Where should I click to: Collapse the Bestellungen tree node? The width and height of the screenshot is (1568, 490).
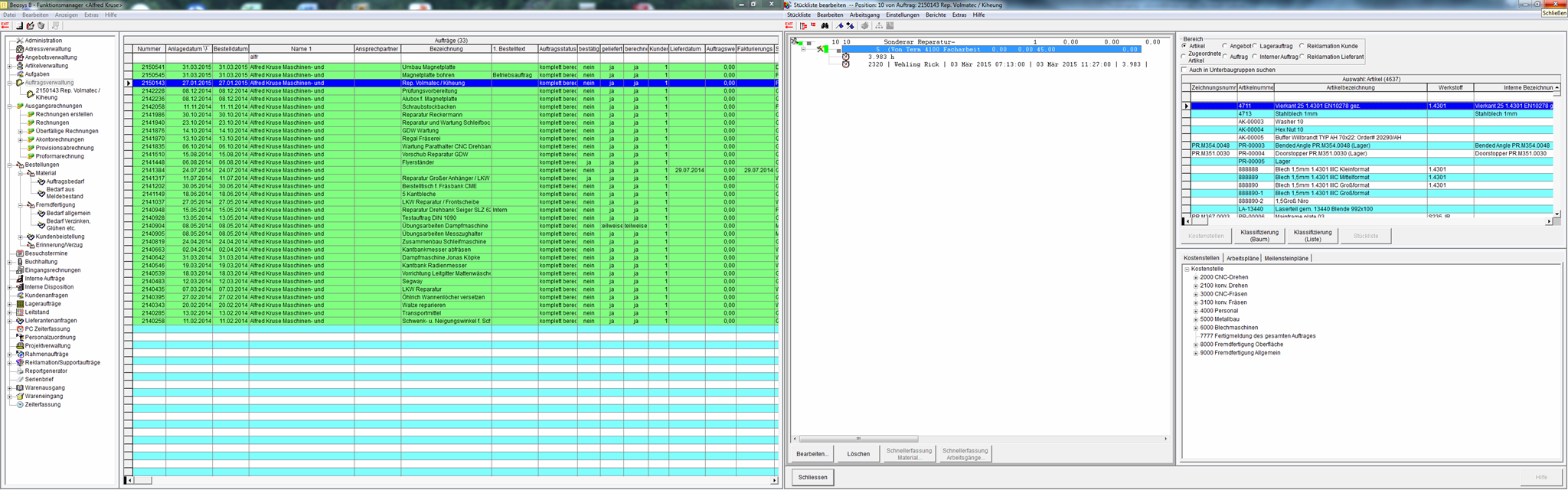(x=10, y=165)
